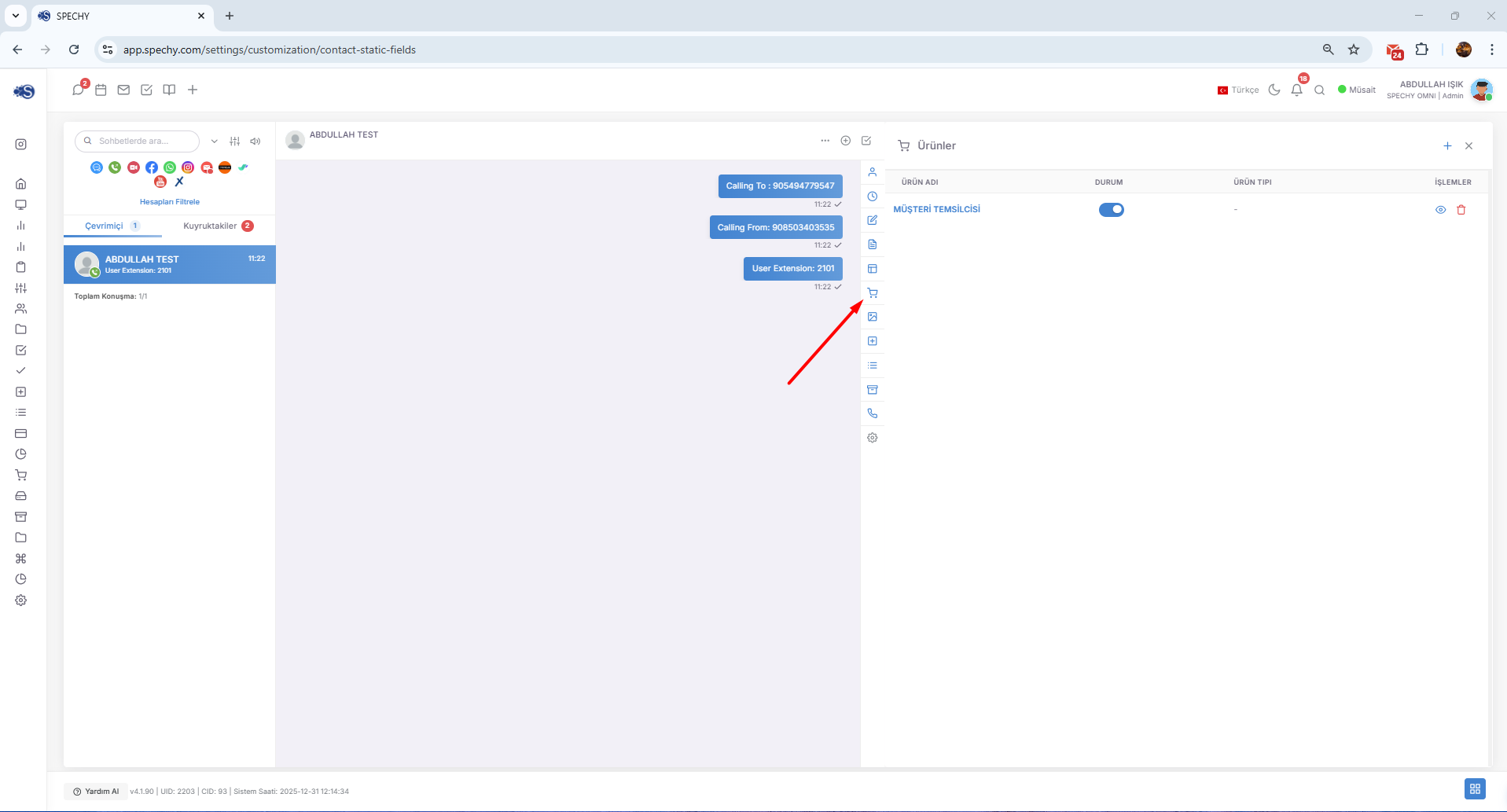Open the Chrome three-dot menu
This screenshot has height=812, width=1507.
[1492, 50]
